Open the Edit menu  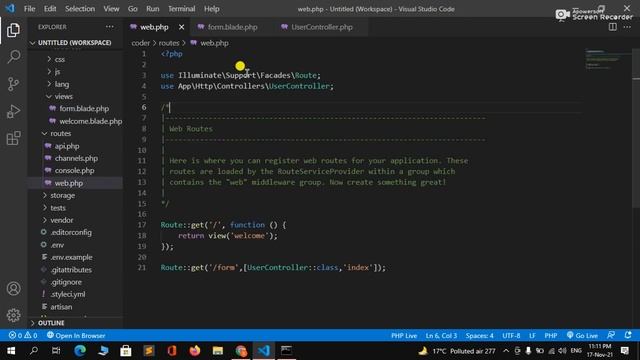50,9
